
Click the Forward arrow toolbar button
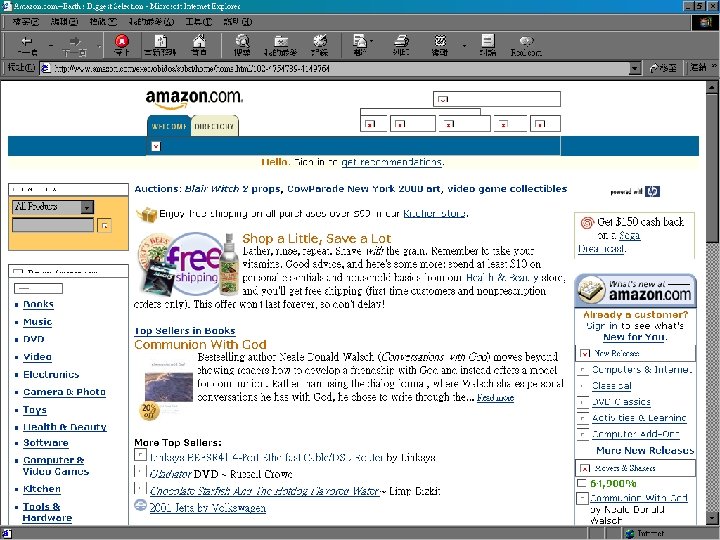pyautogui.click(x=75, y=45)
